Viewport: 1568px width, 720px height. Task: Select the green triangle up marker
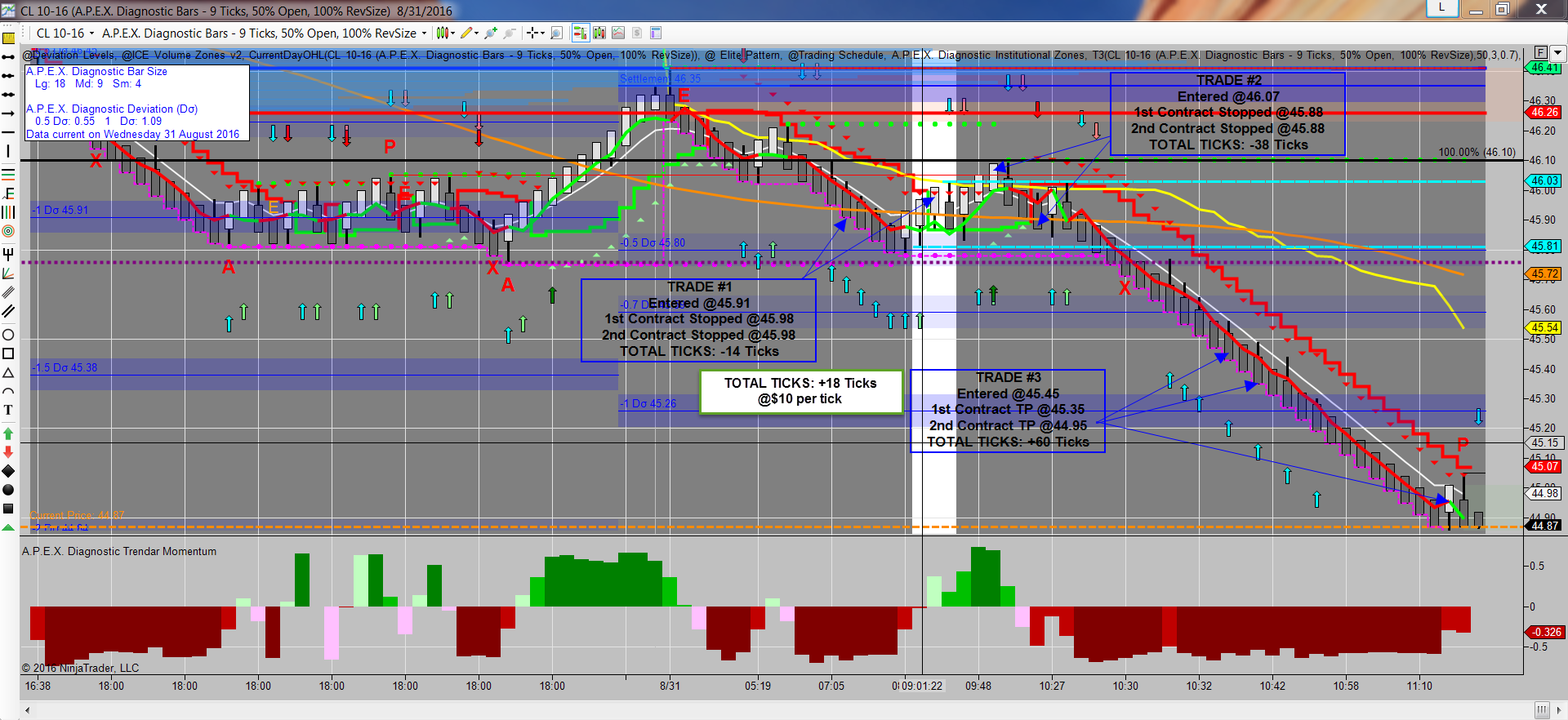[8, 527]
